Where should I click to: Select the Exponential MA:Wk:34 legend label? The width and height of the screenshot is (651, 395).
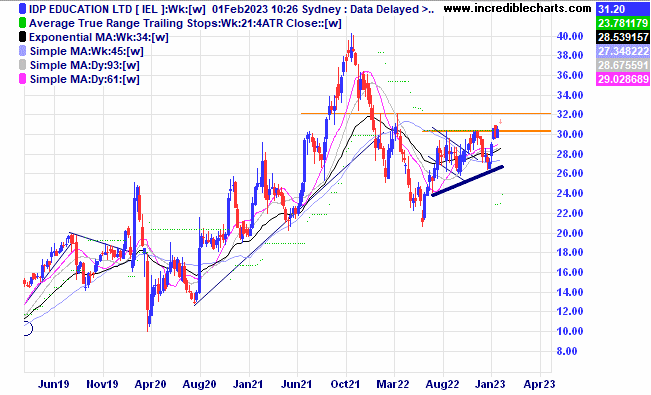(99, 37)
